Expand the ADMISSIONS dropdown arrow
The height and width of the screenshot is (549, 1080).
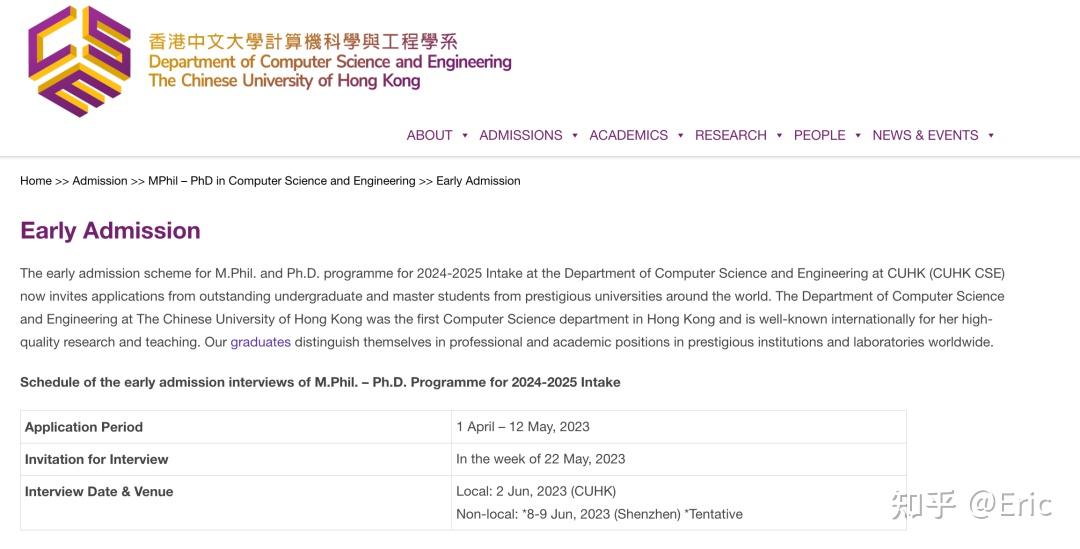click(575, 136)
